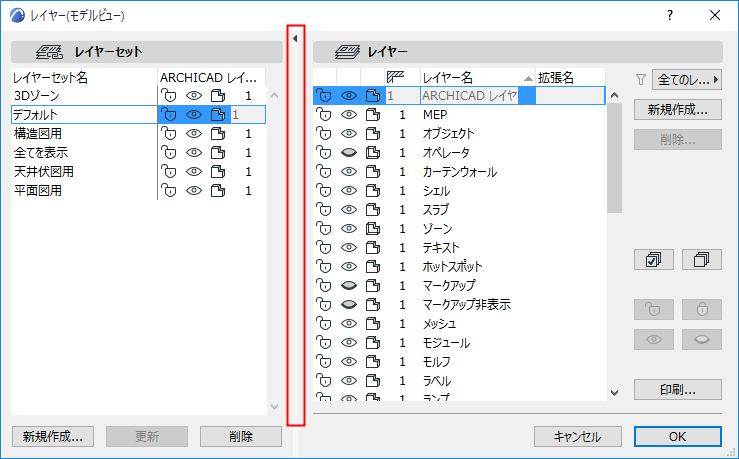
Task: Click lock icon of 全てを表示 layer set
Action: pyautogui.click(x=169, y=153)
